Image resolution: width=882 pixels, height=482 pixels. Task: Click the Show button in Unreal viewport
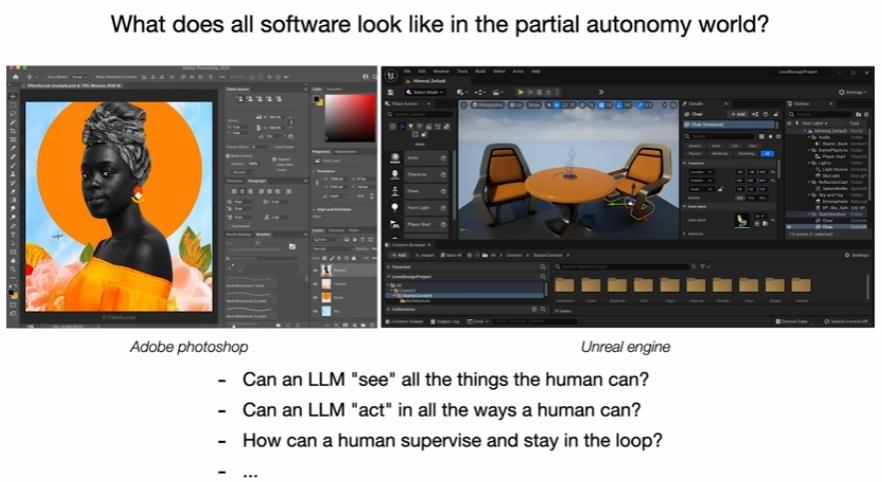[534, 105]
